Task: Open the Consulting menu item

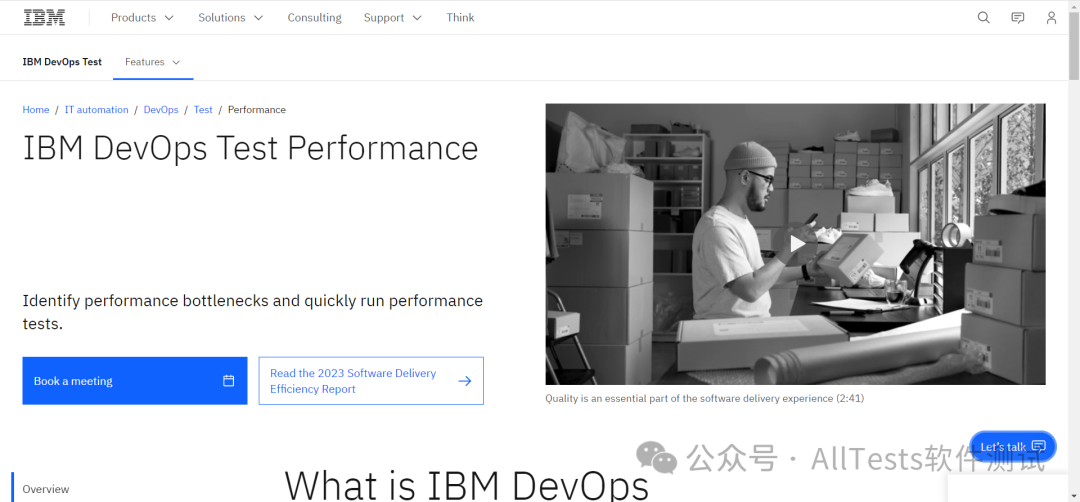Action: [314, 18]
